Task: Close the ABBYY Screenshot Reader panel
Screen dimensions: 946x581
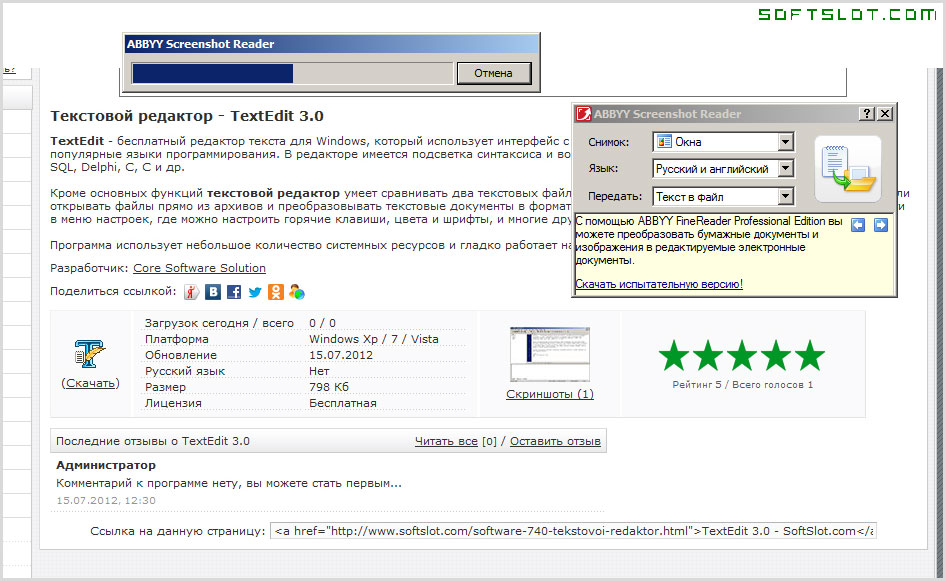Action: [884, 113]
